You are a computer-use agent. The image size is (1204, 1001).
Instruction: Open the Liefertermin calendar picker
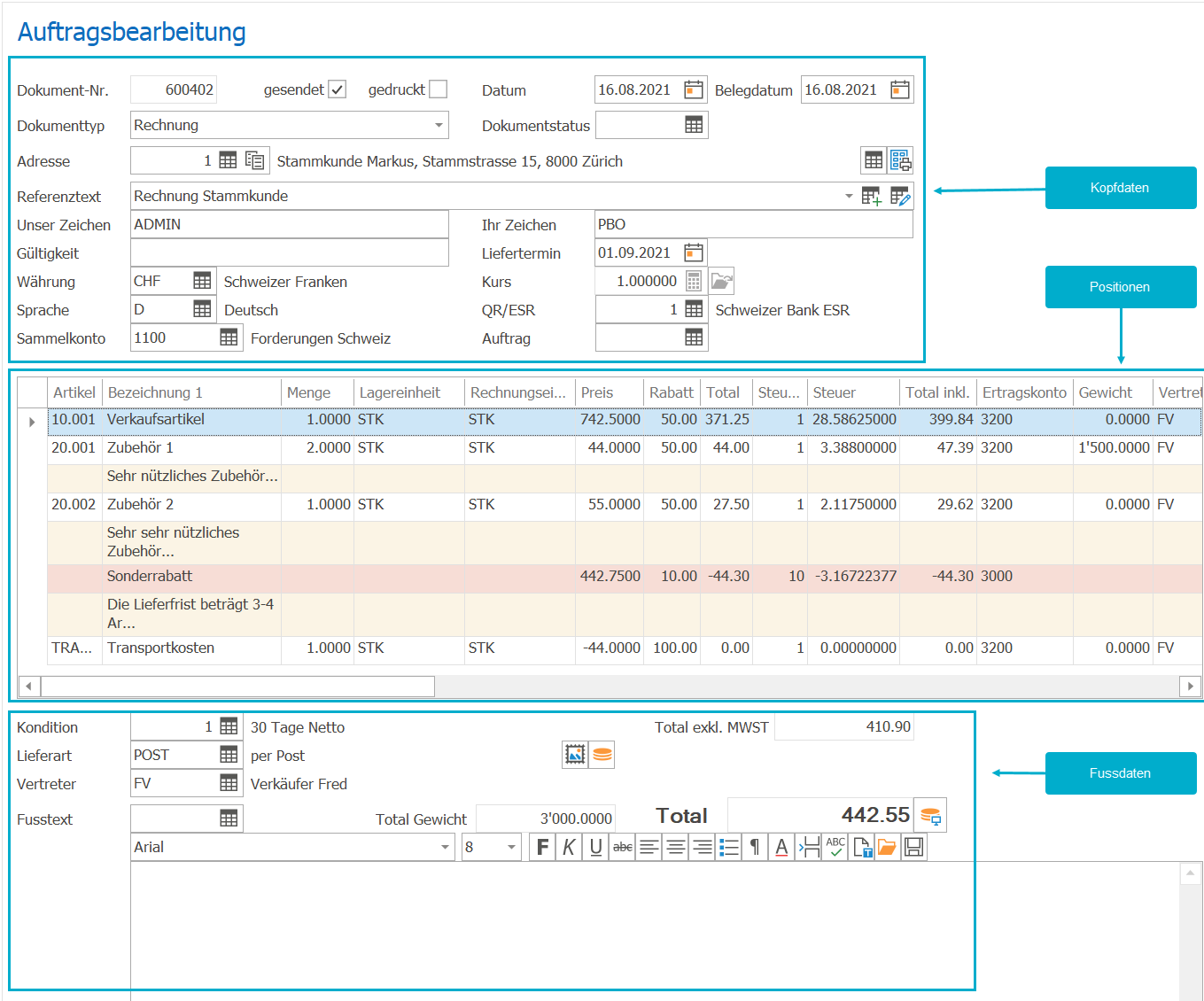click(x=694, y=252)
